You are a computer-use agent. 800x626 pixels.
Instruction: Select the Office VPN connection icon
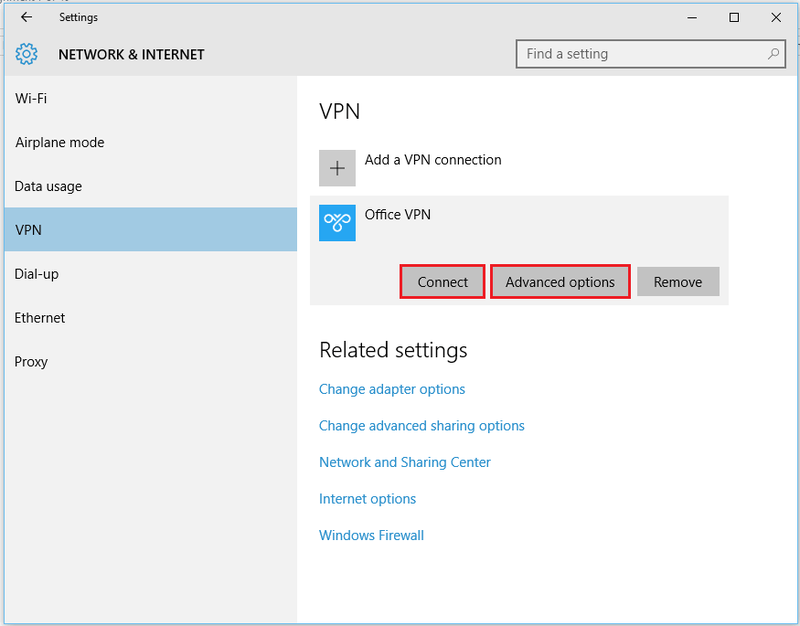tap(337, 222)
